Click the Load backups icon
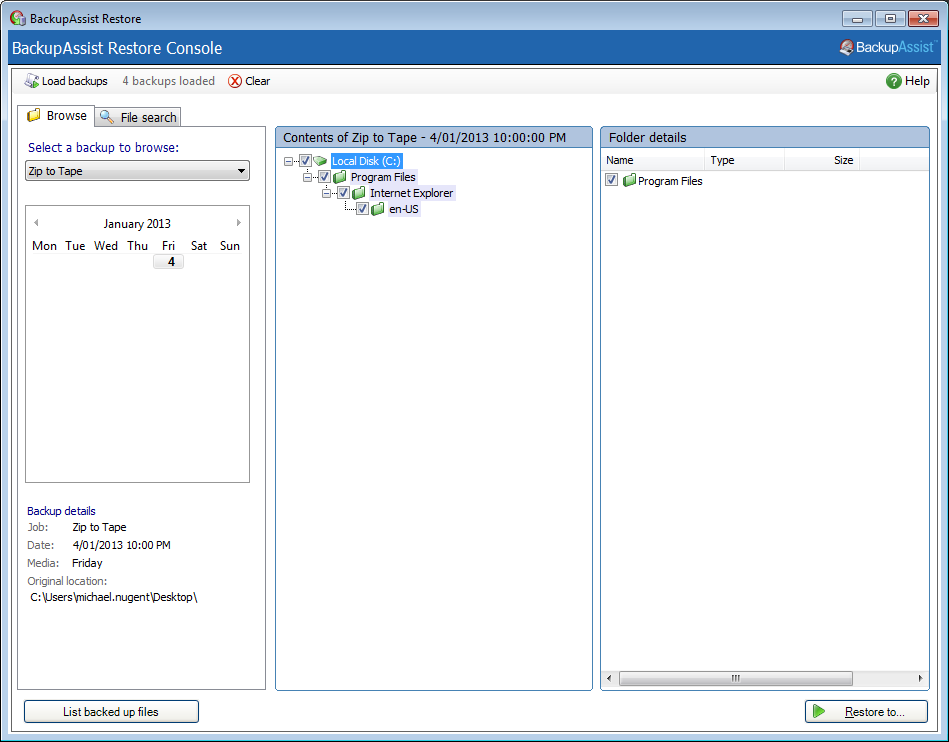The height and width of the screenshot is (742, 949). [31, 80]
